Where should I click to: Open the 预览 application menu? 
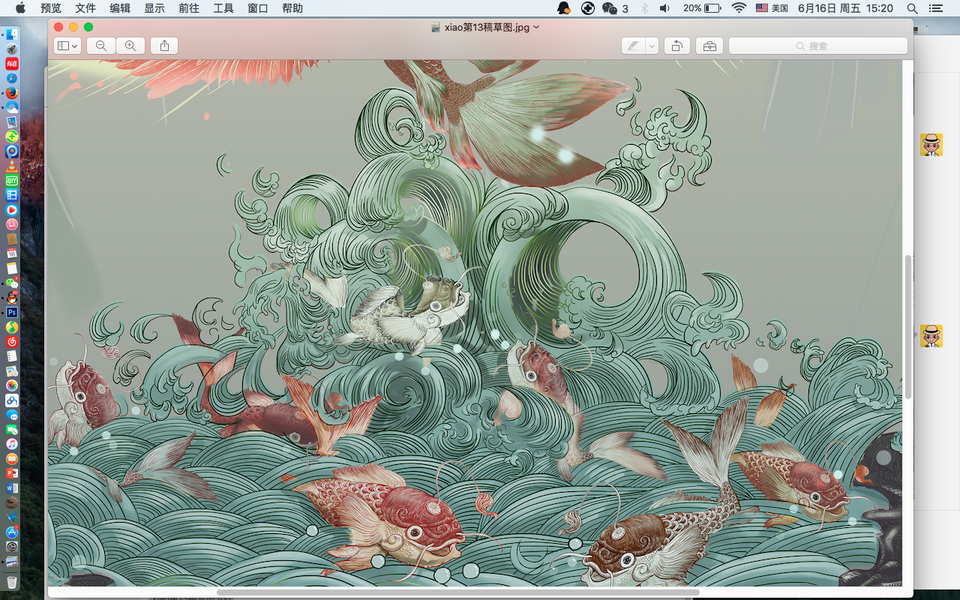point(51,8)
